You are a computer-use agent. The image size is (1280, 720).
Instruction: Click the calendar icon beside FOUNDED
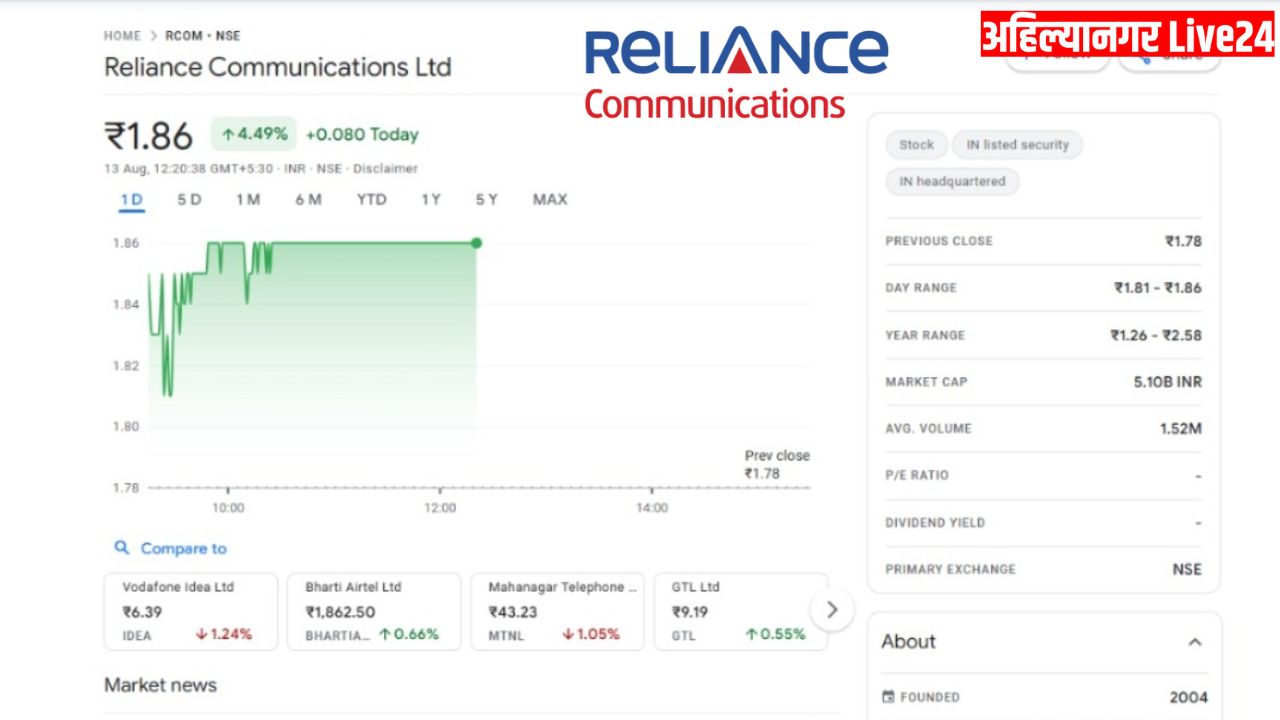click(888, 697)
